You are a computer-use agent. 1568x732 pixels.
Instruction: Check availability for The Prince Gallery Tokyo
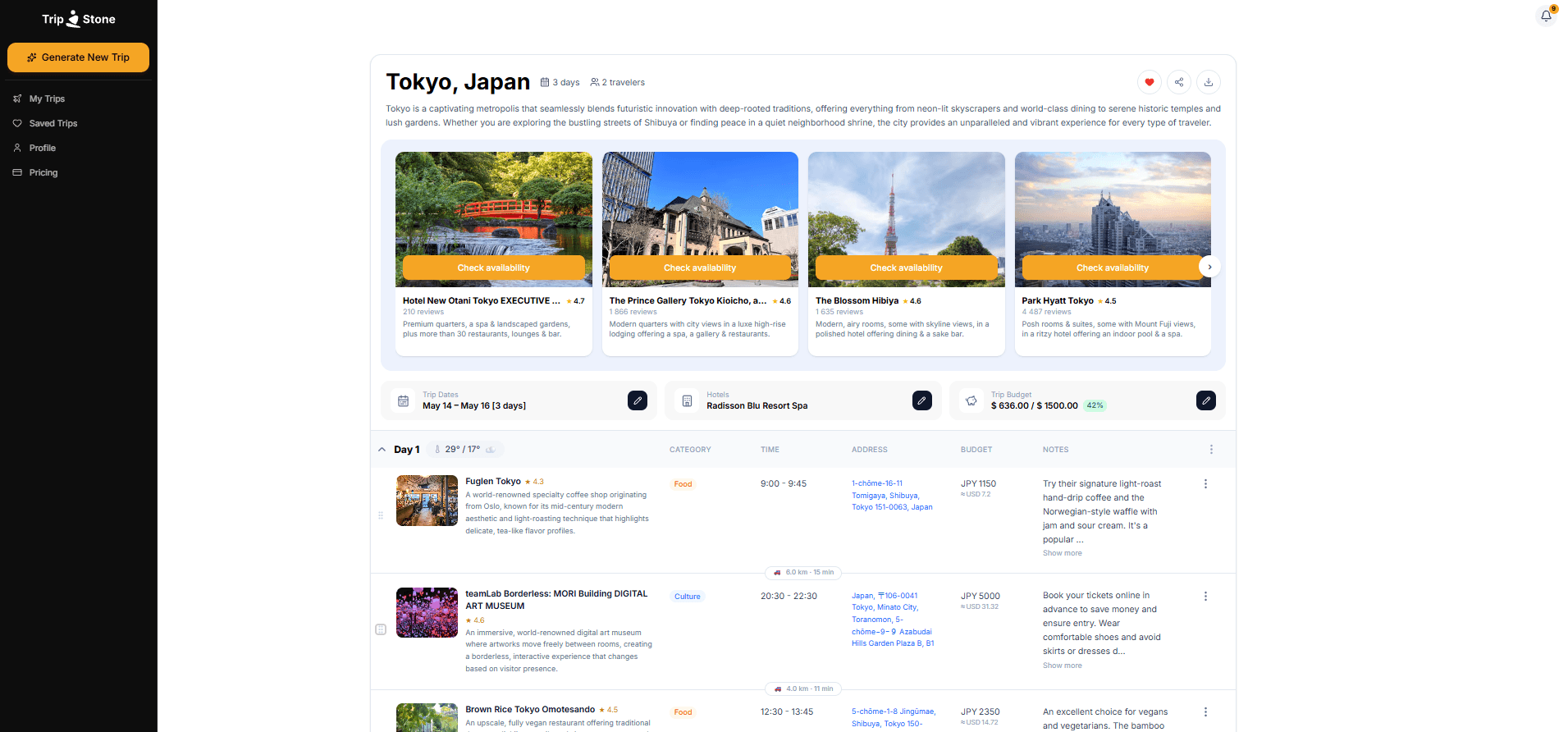[x=700, y=268]
